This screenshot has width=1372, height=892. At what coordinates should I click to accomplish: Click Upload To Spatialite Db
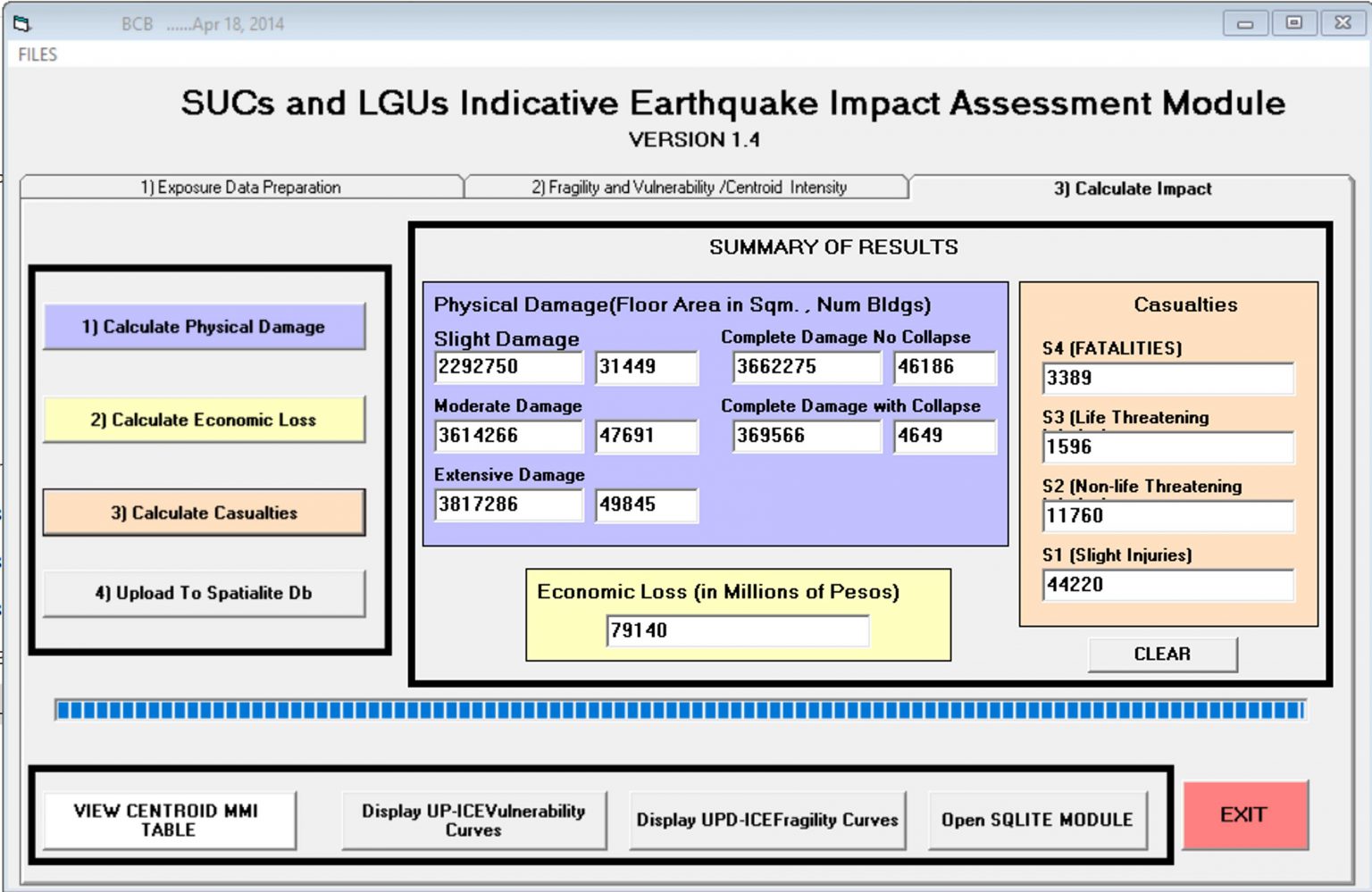point(205,592)
